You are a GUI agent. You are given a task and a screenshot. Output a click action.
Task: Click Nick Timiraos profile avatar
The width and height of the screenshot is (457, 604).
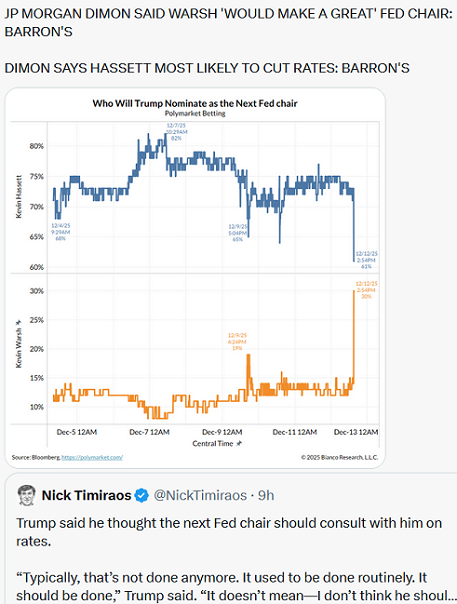(x=26, y=495)
